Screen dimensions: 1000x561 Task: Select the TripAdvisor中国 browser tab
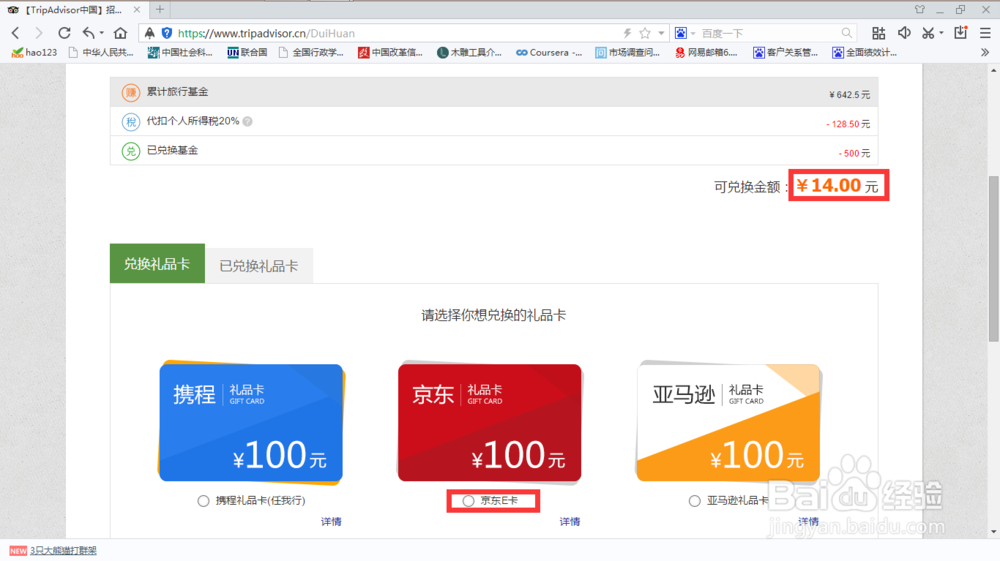point(73,10)
